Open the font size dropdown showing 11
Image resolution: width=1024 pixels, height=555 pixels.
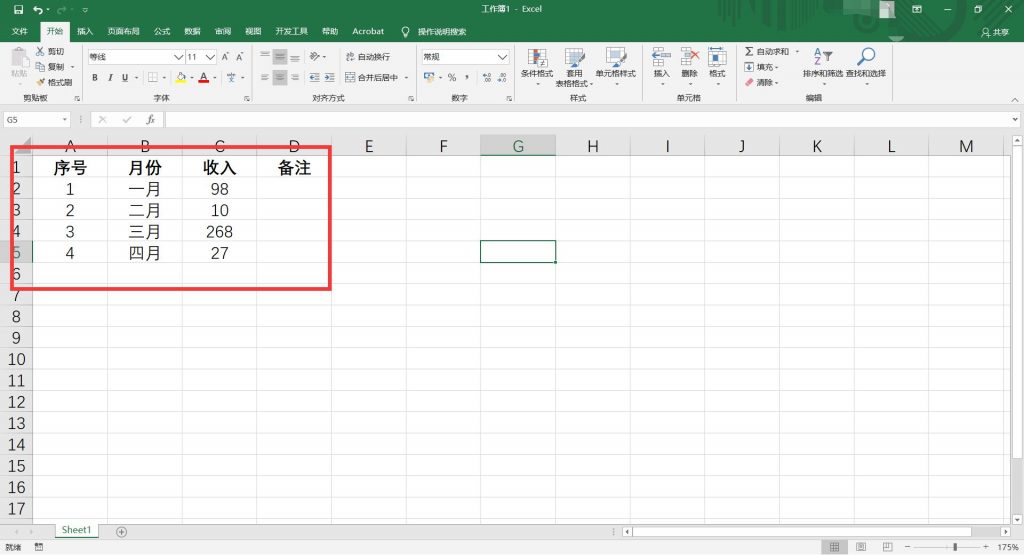[x=210, y=57]
